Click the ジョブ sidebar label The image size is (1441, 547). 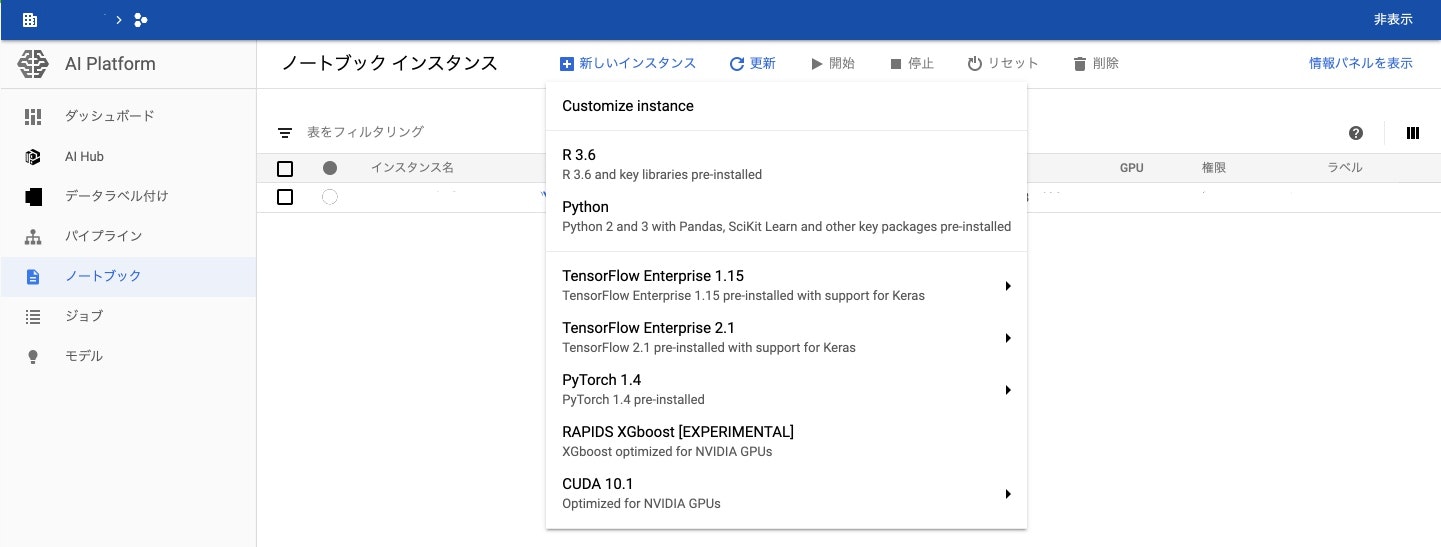pyautogui.click(x=83, y=316)
